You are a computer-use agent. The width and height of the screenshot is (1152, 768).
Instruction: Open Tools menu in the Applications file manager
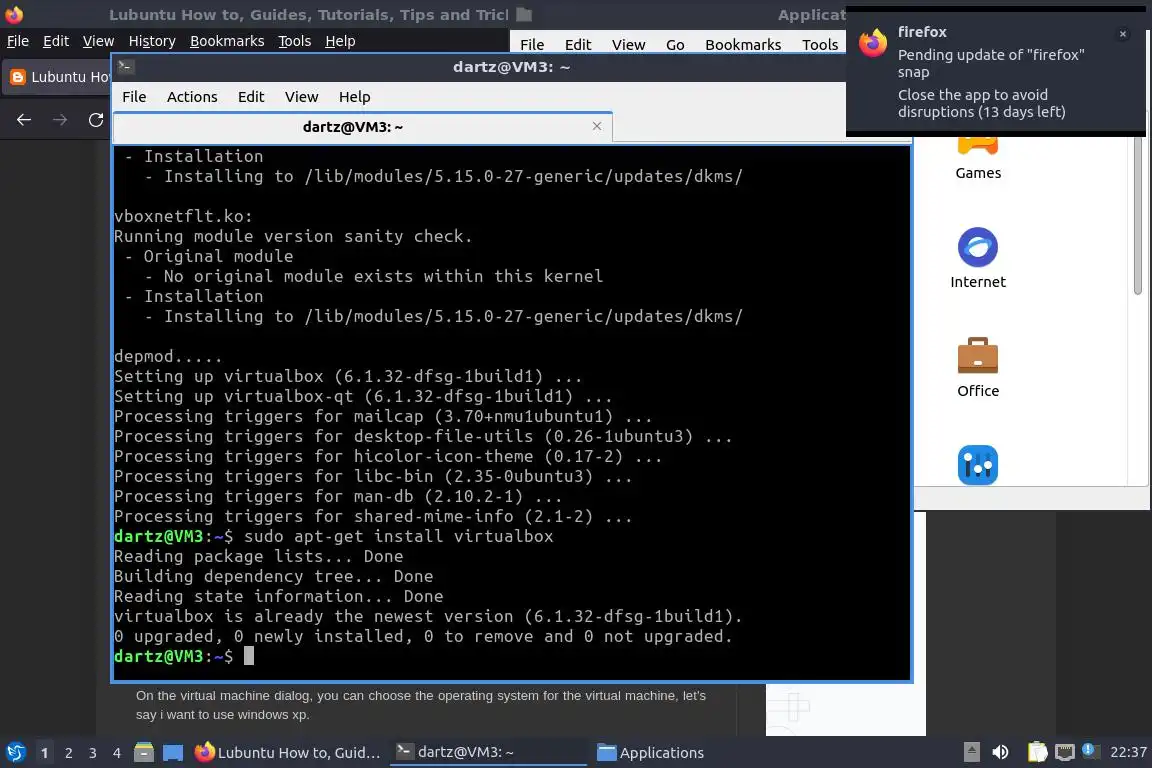[820, 45]
